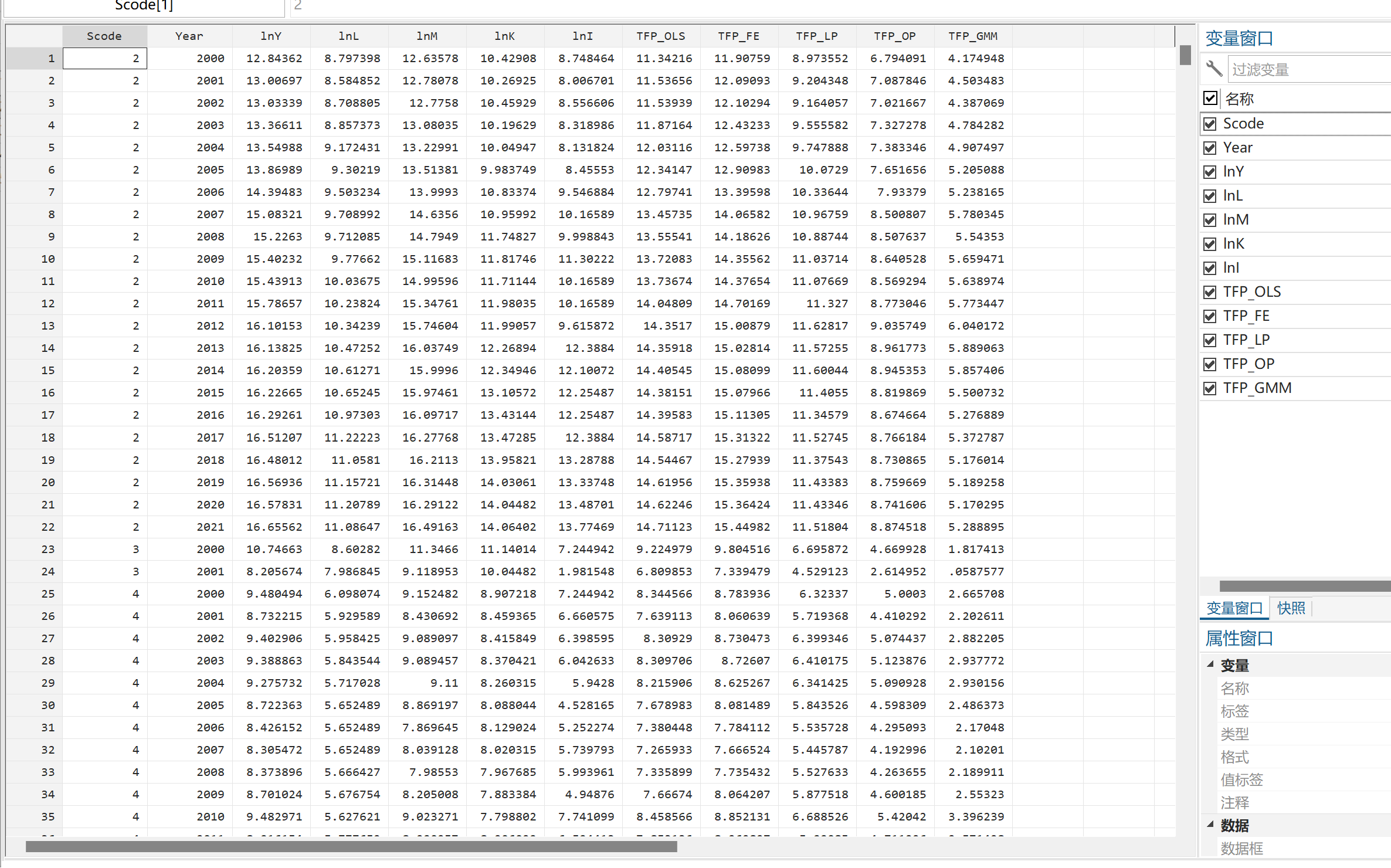The height and width of the screenshot is (868, 1391).
Task: Select the TFP_OLS column header
Action: [x=661, y=36]
